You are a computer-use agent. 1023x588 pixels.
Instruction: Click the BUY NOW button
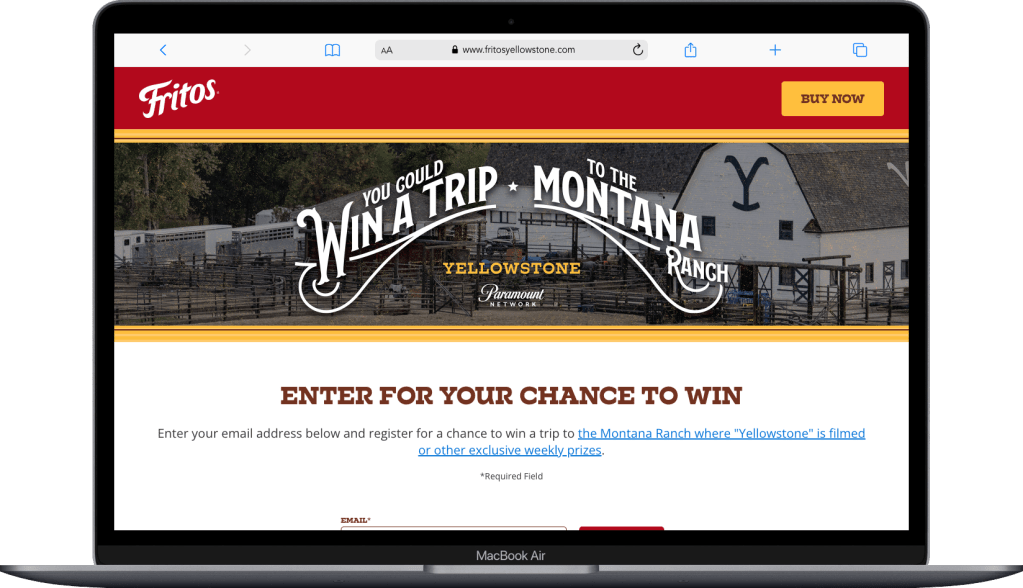832,99
